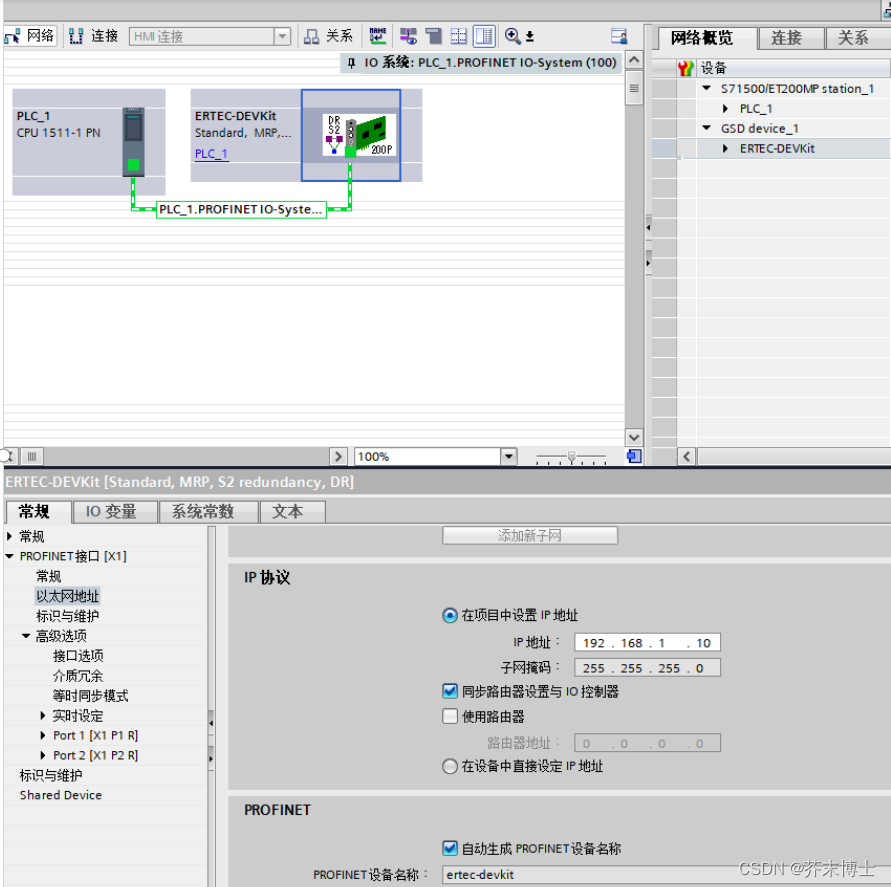Expand the ERTEC-DEVKit node in overview
891x887 pixels.
point(725,148)
